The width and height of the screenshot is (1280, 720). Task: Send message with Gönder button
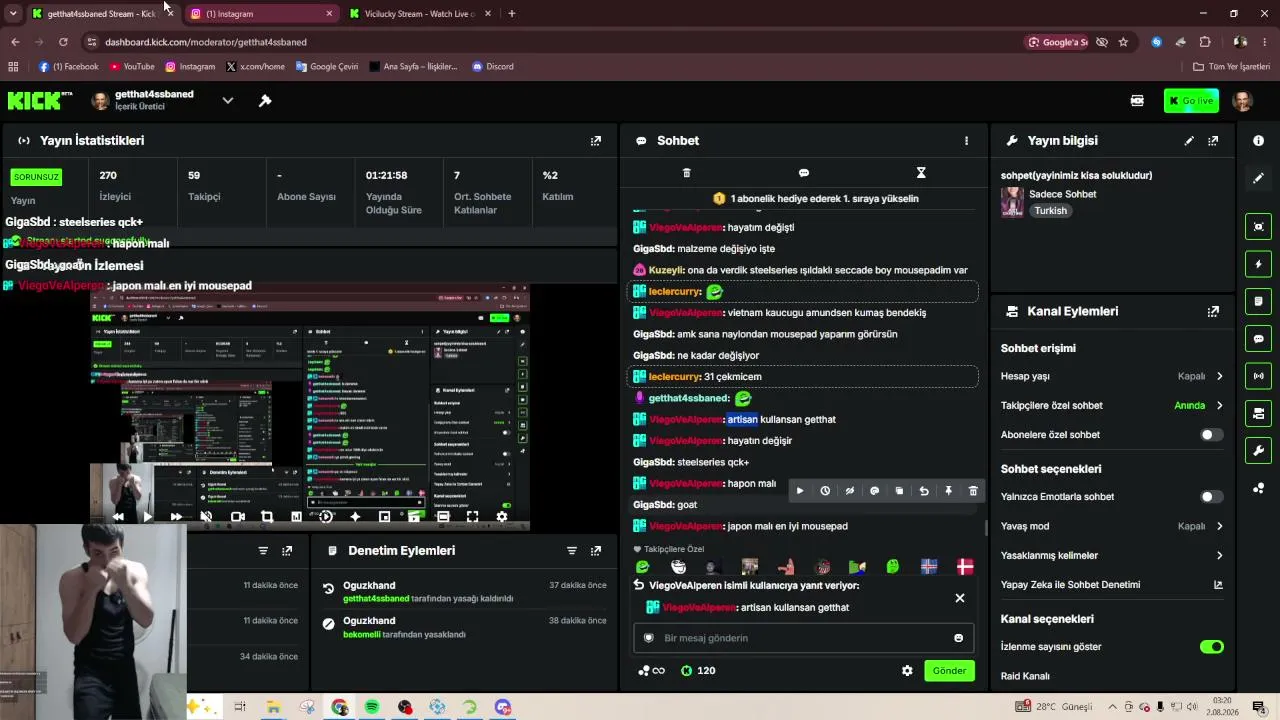pyautogui.click(x=949, y=671)
